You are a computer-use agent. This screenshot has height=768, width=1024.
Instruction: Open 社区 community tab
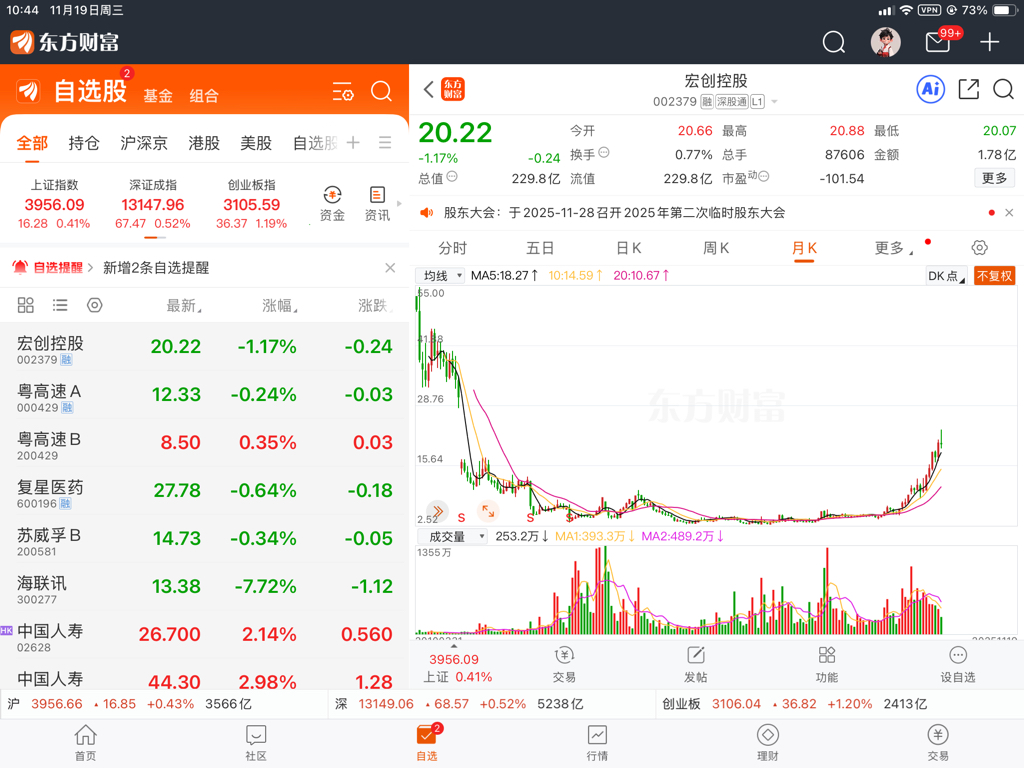tap(256, 743)
